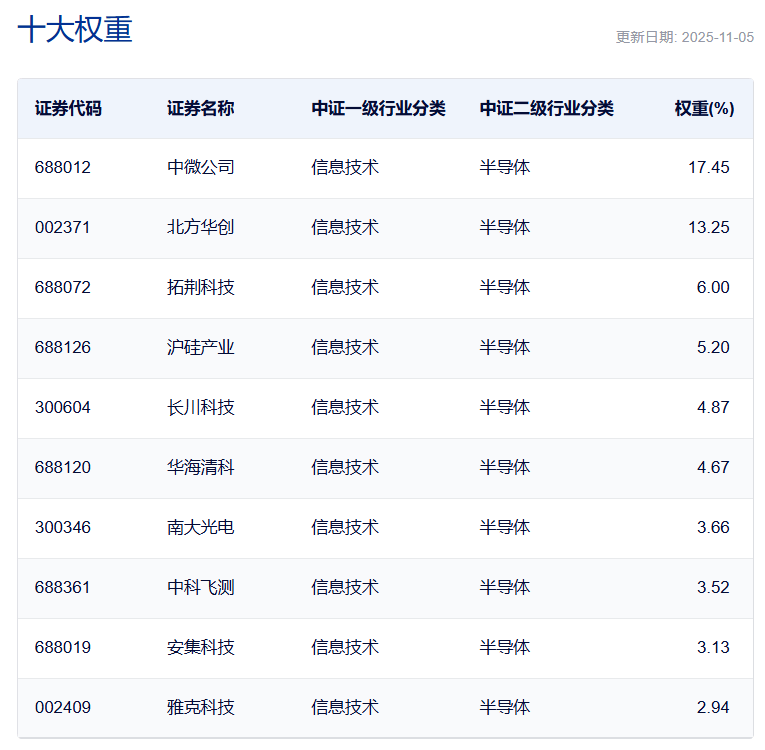The height and width of the screenshot is (750, 765).
Task: Click the 权重(%) column header
Action: point(704,108)
